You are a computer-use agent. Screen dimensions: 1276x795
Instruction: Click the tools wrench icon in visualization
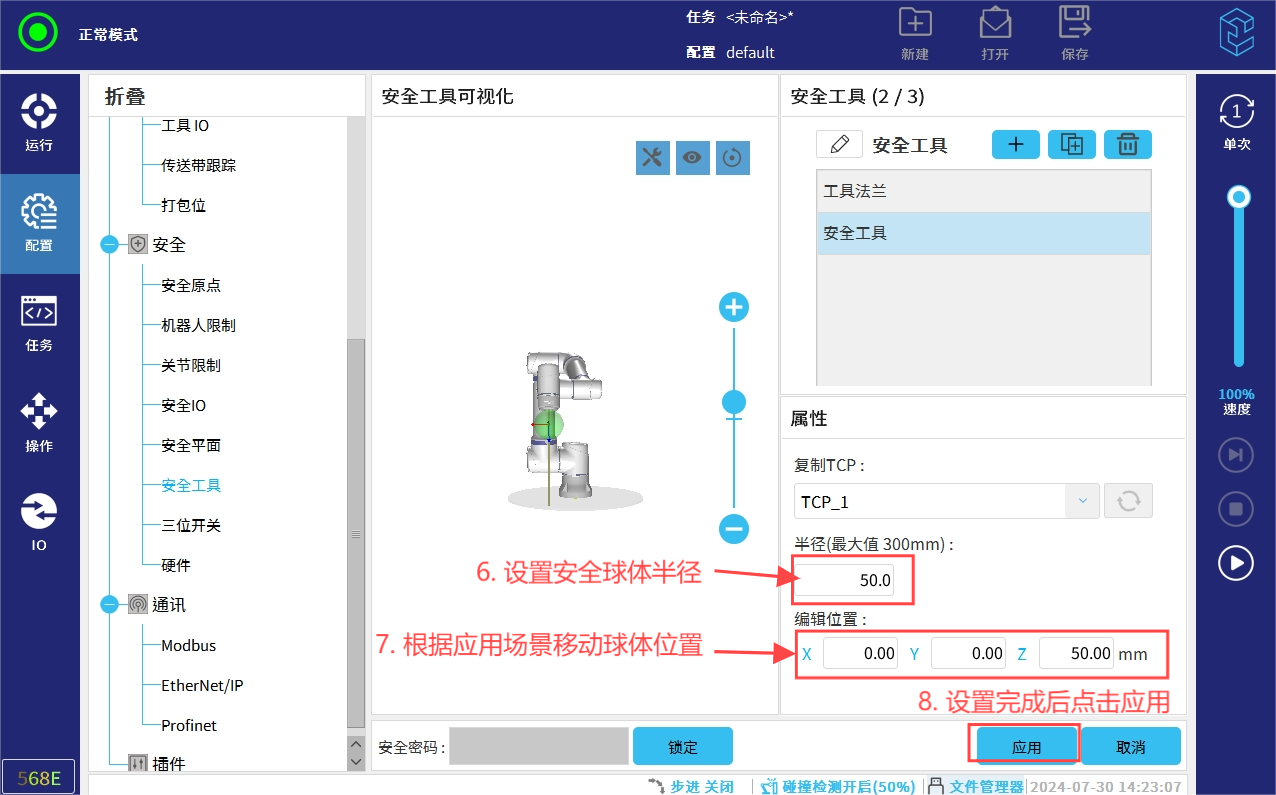point(652,157)
